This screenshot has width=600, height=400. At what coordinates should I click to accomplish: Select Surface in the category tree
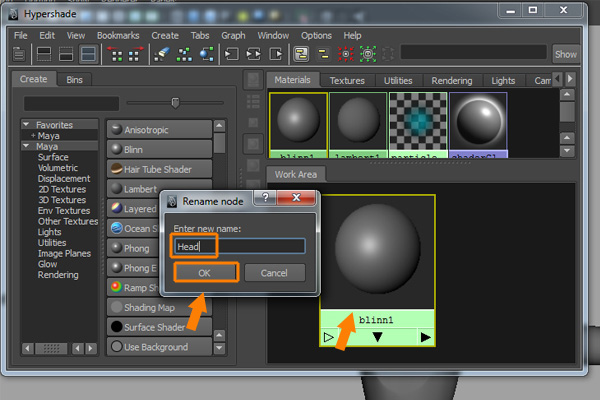(x=53, y=157)
